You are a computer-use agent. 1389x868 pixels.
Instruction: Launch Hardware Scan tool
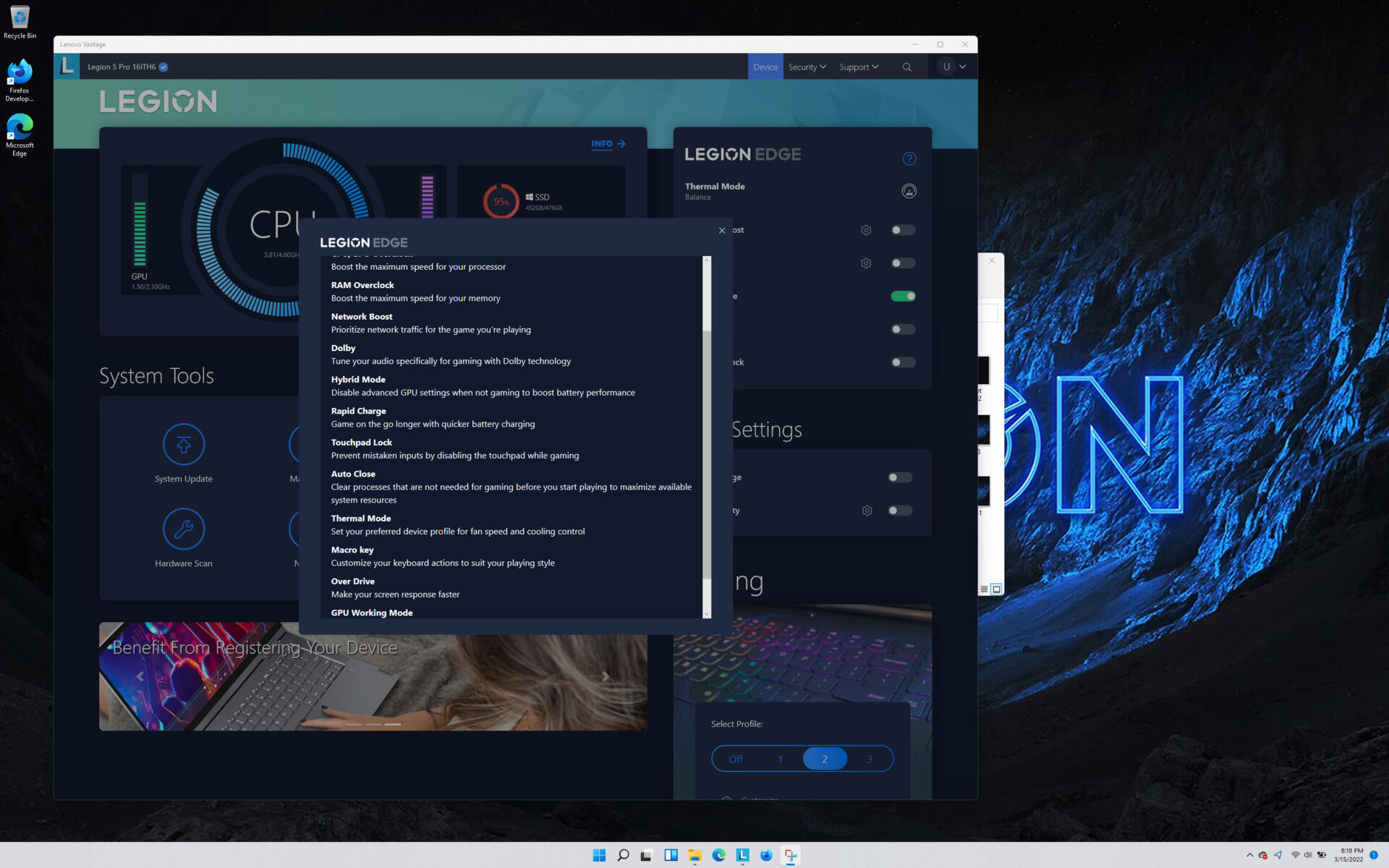point(184,538)
